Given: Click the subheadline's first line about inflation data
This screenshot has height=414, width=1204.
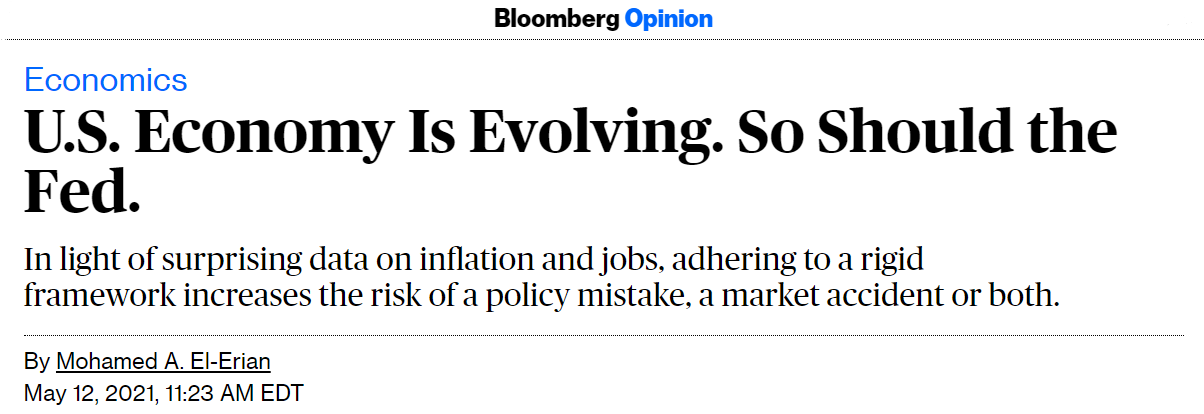Looking at the screenshot, I should pyautogui.click(x=474, y=261).
